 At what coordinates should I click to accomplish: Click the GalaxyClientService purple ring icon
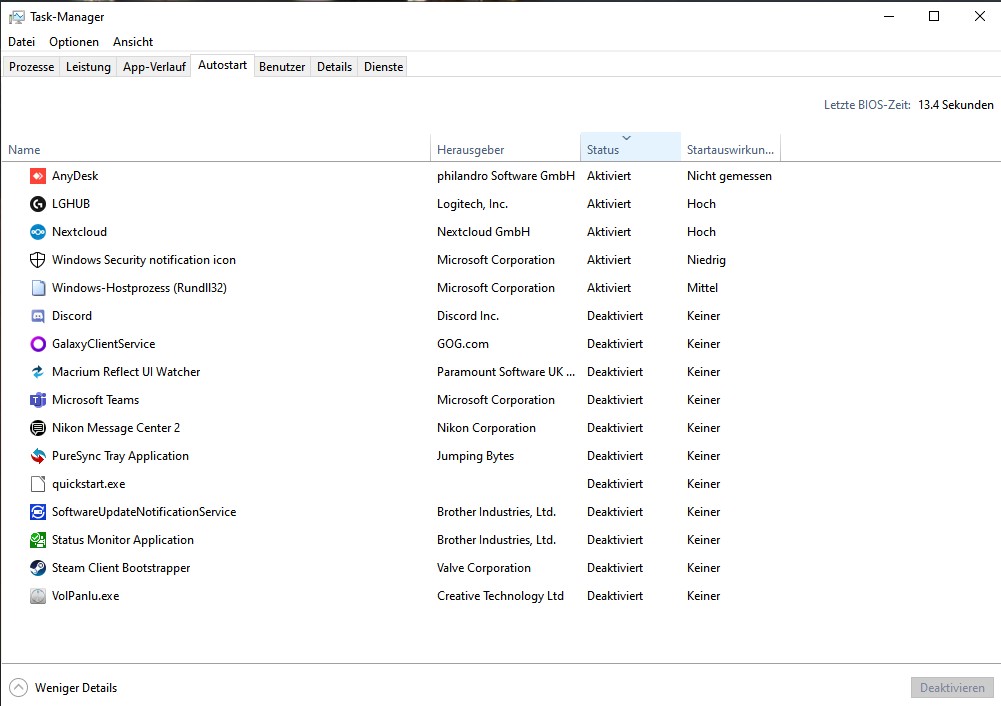coord(38,344)
